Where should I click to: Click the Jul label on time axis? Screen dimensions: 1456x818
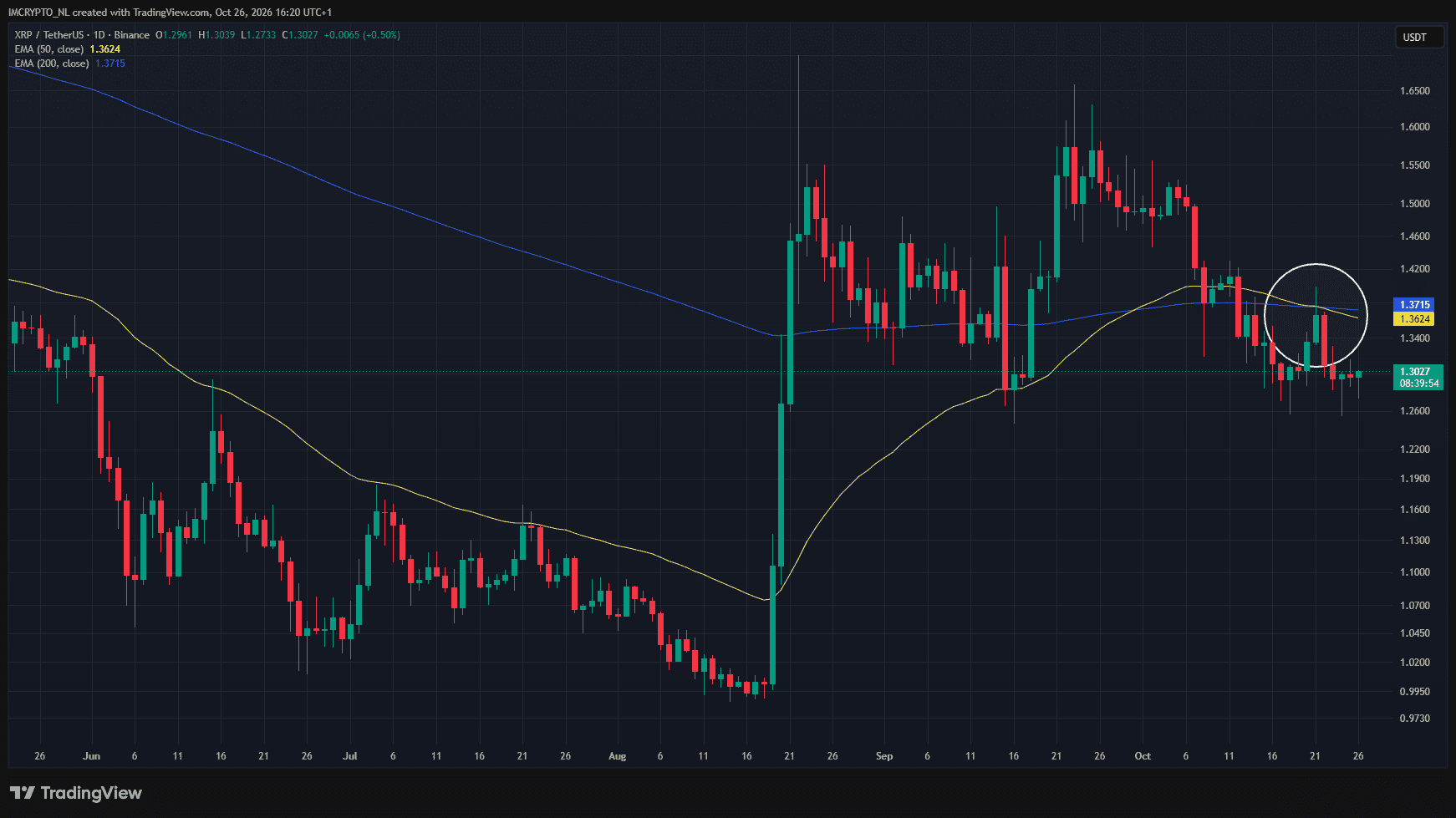[x=350, y=756]
